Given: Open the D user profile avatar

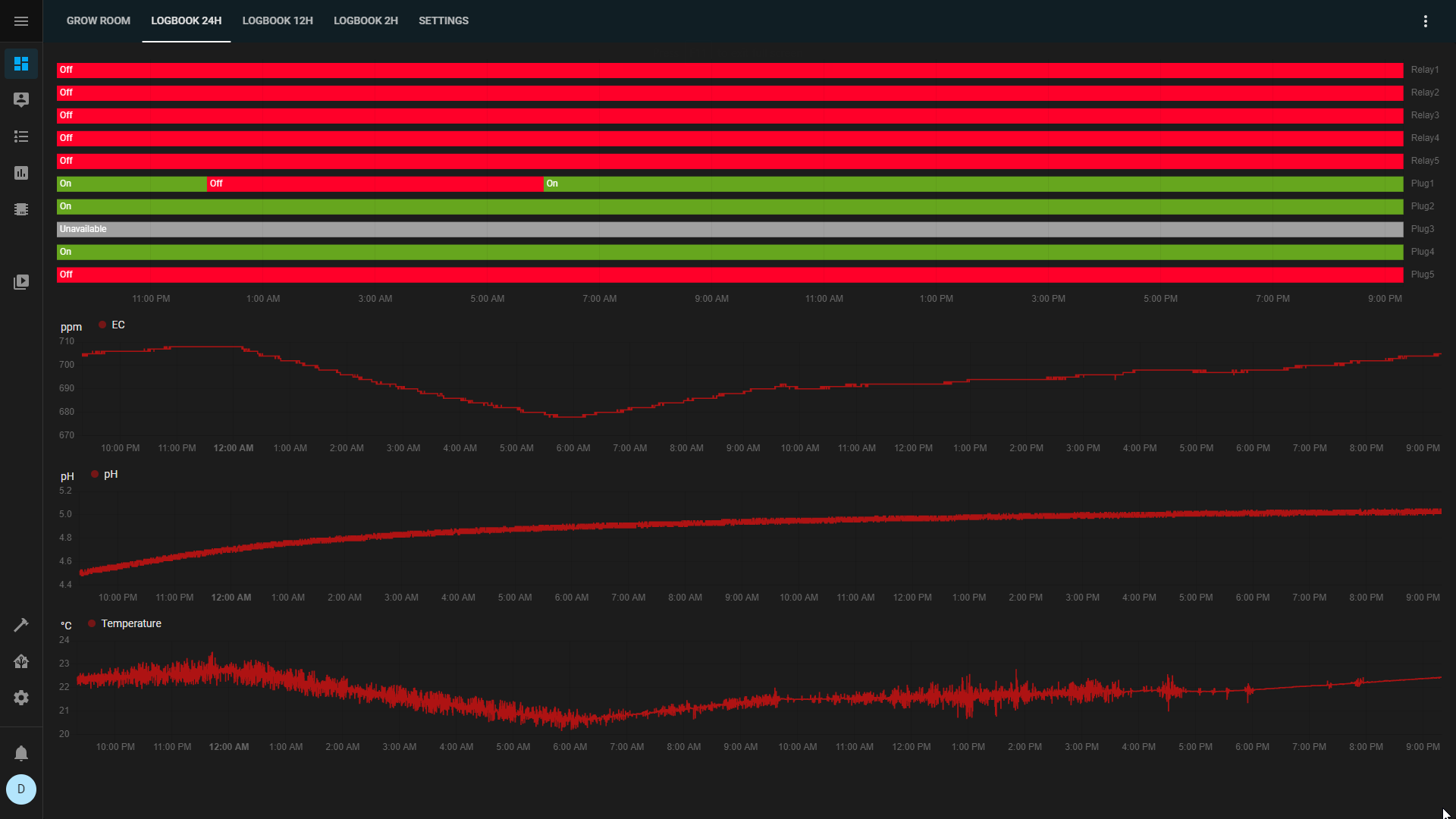Looking at the screenshot, I should click(x=21, y=789).
